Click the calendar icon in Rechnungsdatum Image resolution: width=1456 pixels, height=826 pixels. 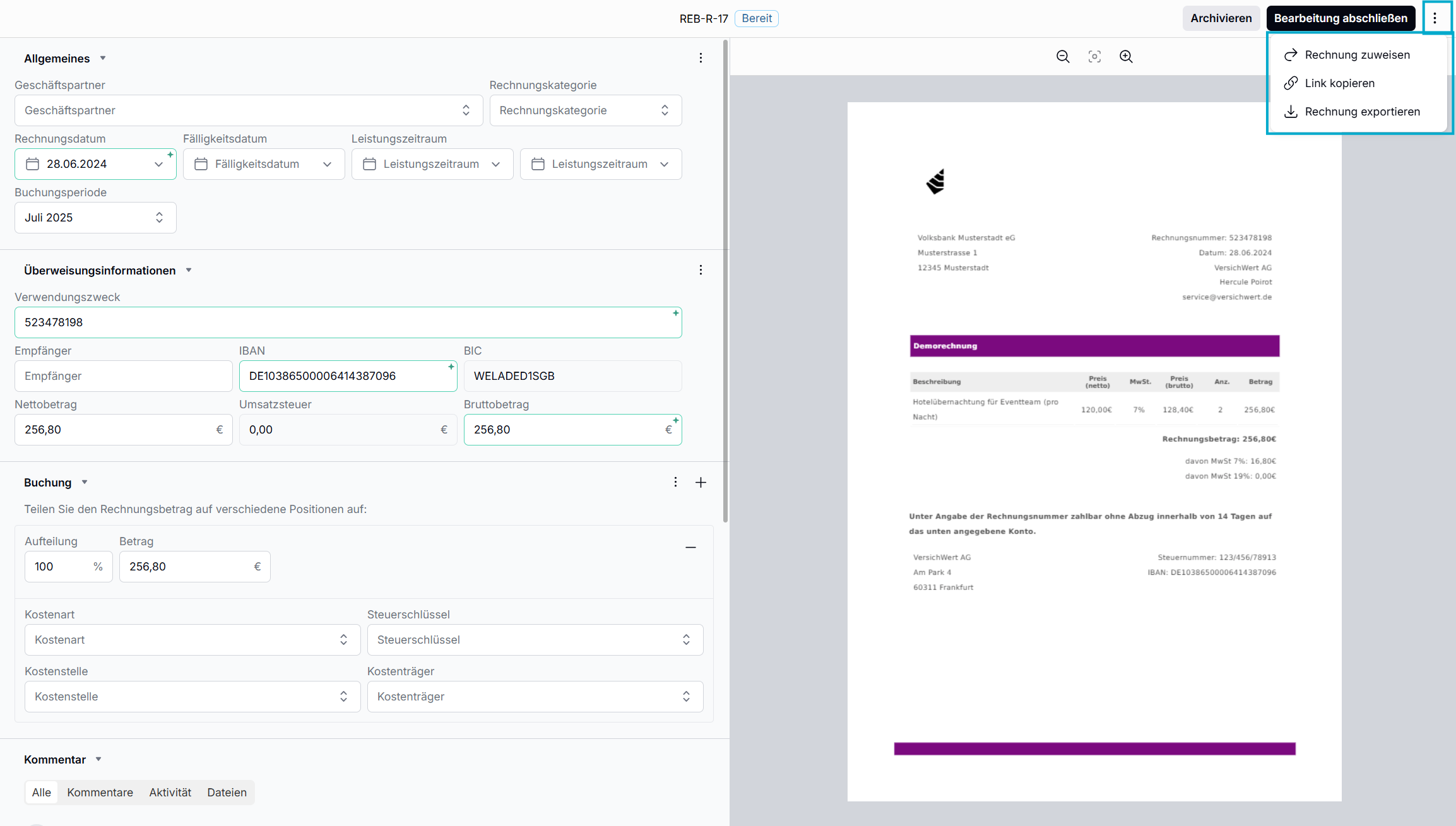coord(33,164)
